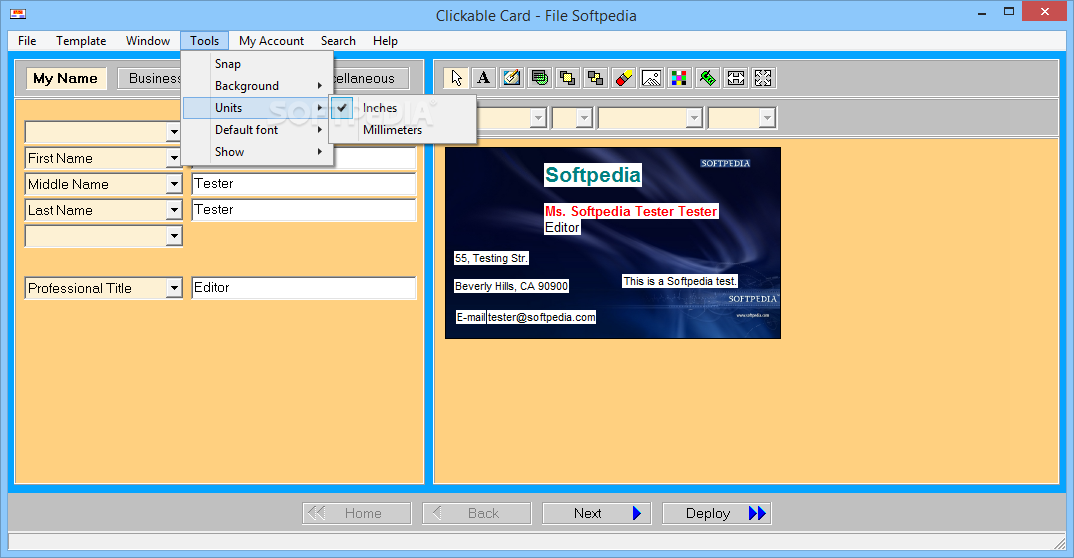The width and height of the screenshot is (1074, 558).
Task: Open the First Name dropdown
Action: coord(174,158)
